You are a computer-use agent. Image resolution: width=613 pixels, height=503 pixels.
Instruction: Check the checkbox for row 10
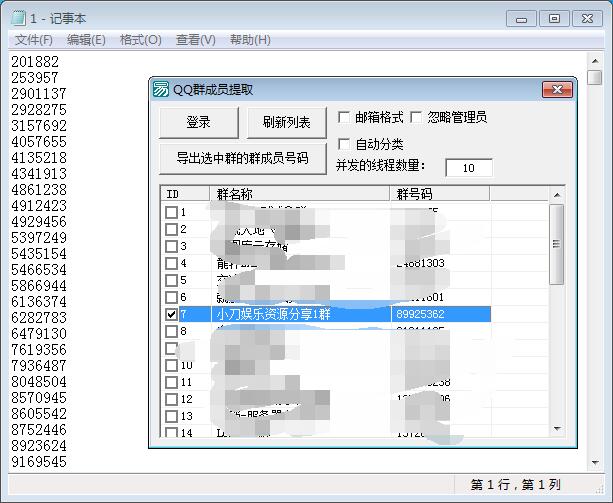tap(171, 365)
